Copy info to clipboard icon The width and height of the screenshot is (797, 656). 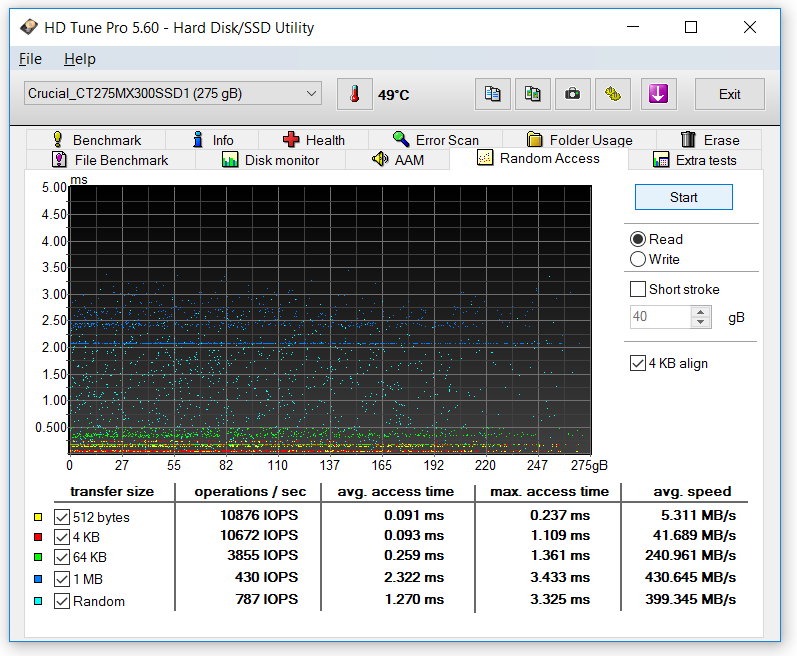pyautogui.click(x=493, y=94)
